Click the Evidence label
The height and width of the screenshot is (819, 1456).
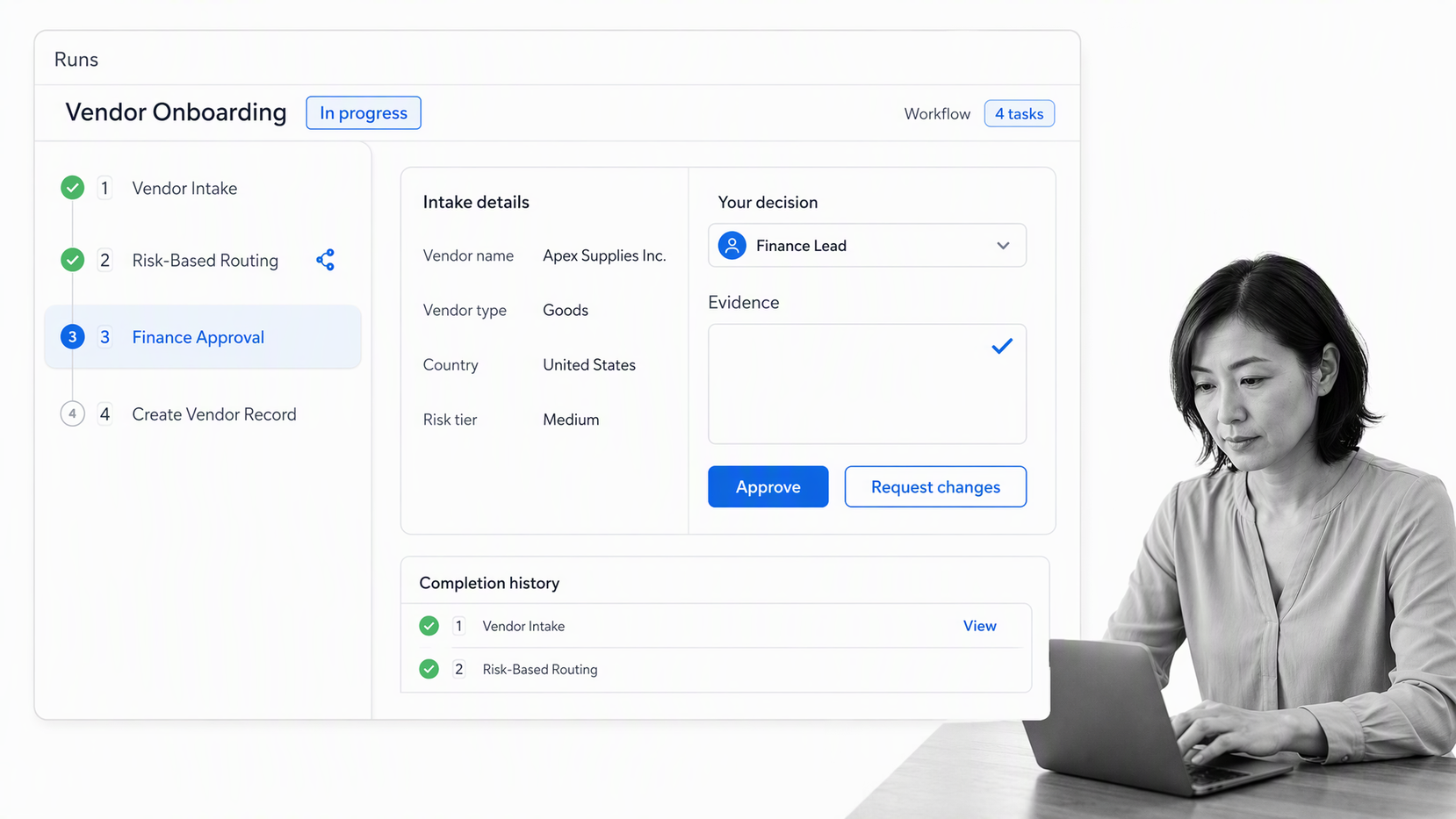click(744, 303)
